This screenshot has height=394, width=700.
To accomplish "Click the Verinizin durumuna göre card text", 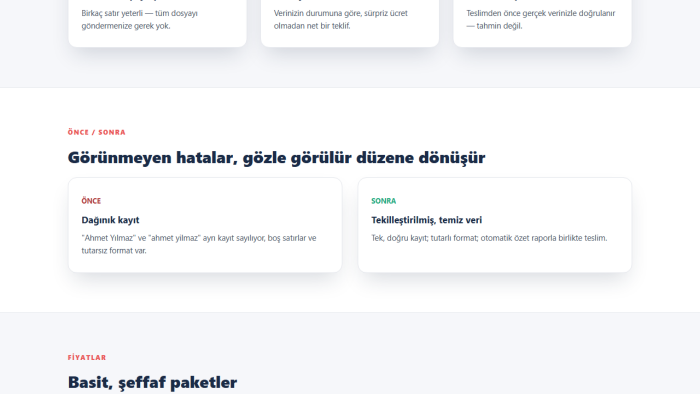I will tap(341, 20).
